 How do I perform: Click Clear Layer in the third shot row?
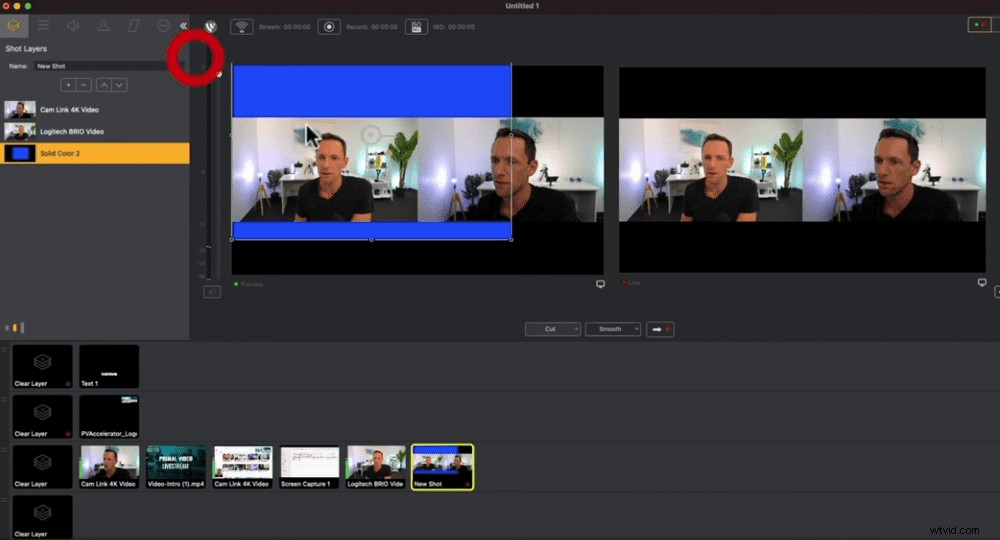pos(43,467)
